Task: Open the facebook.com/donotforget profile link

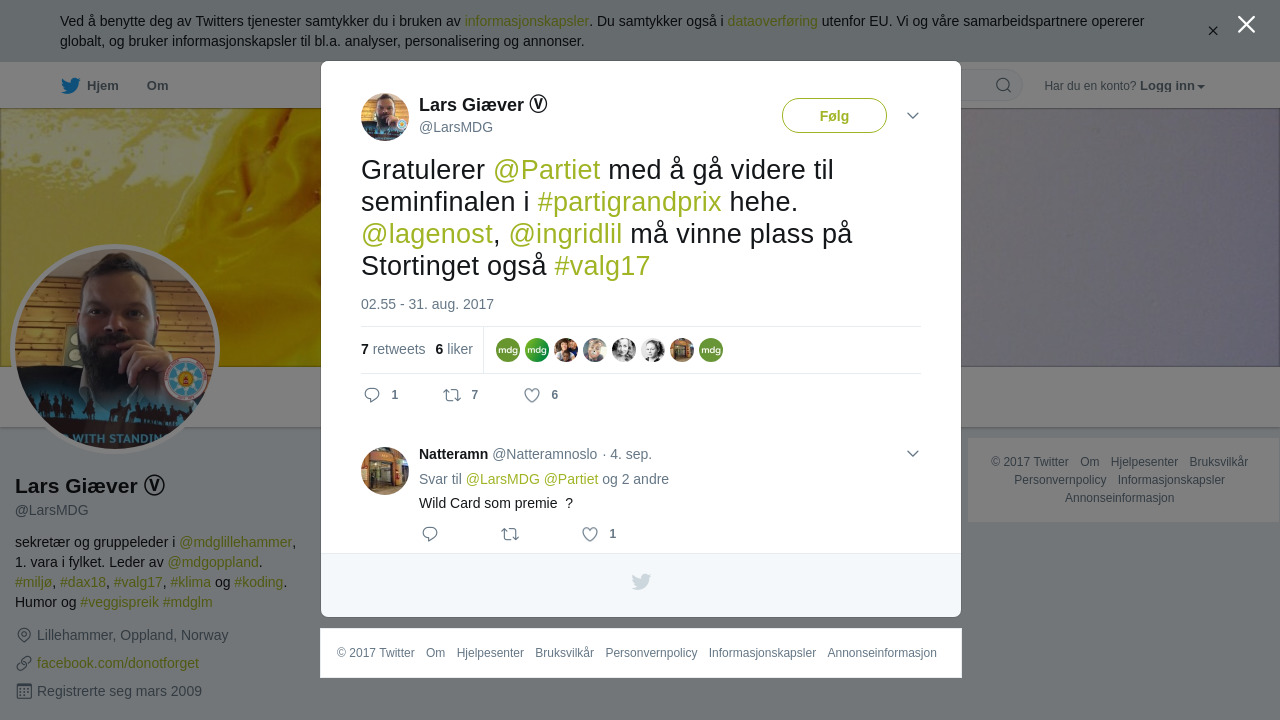Action: click(x=118, y=663)
